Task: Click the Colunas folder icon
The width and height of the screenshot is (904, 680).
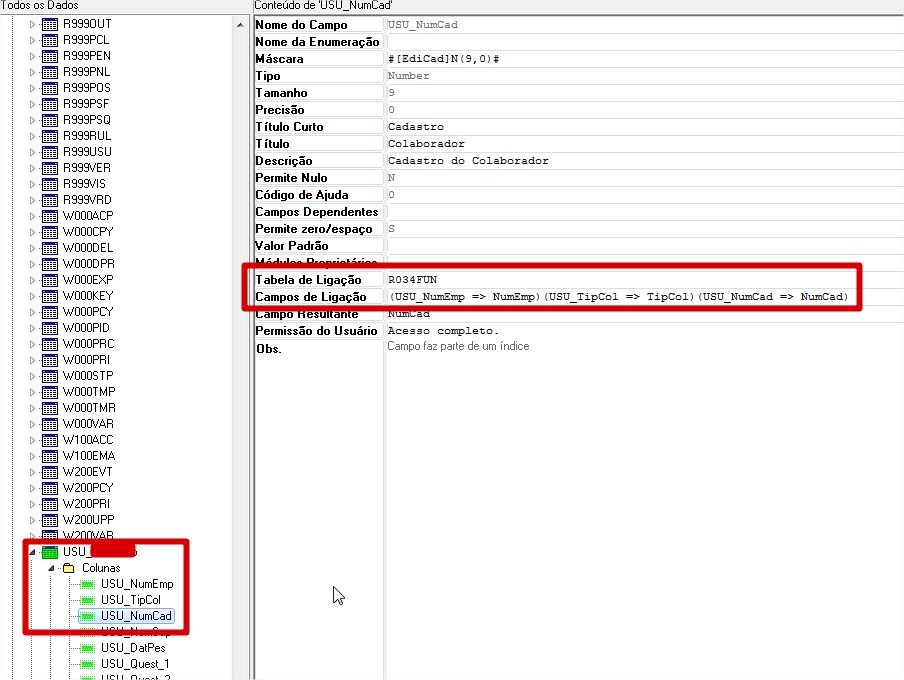Action: pyautogui.click(x=69, y=568)
